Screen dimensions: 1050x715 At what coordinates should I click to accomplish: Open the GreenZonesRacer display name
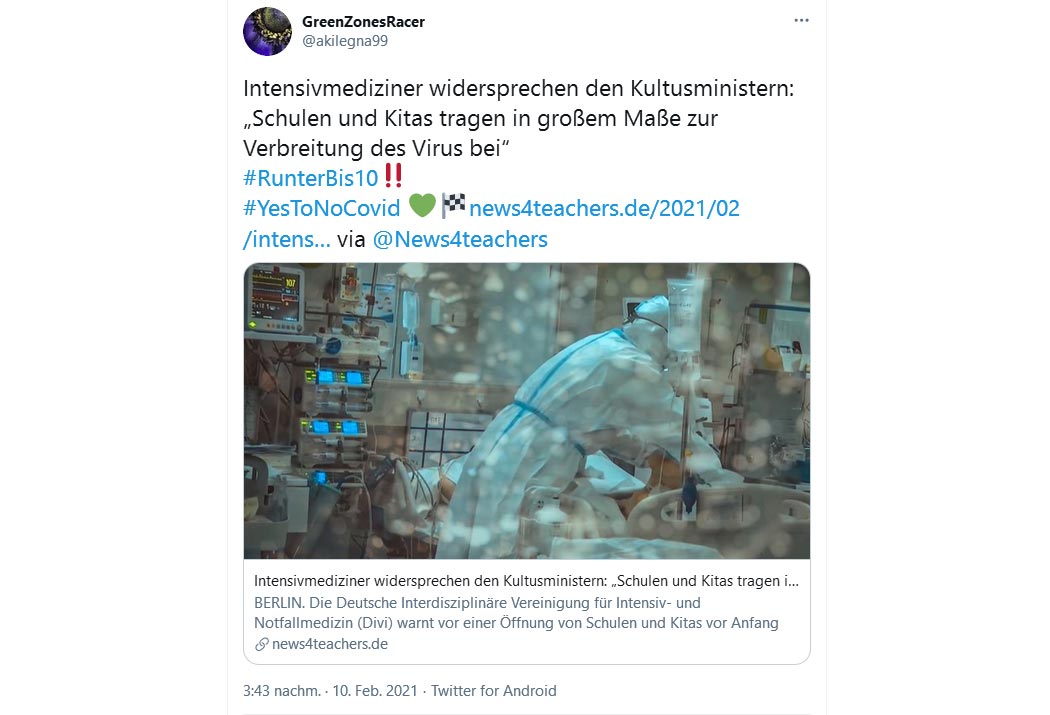pyautogui.click(x=363, y=21)
